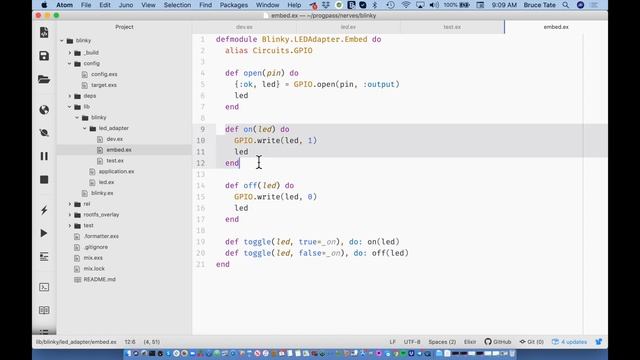This screenshot has width=640, height=360.
Task: Click the LF line ending selector
Action: (392, 342)
